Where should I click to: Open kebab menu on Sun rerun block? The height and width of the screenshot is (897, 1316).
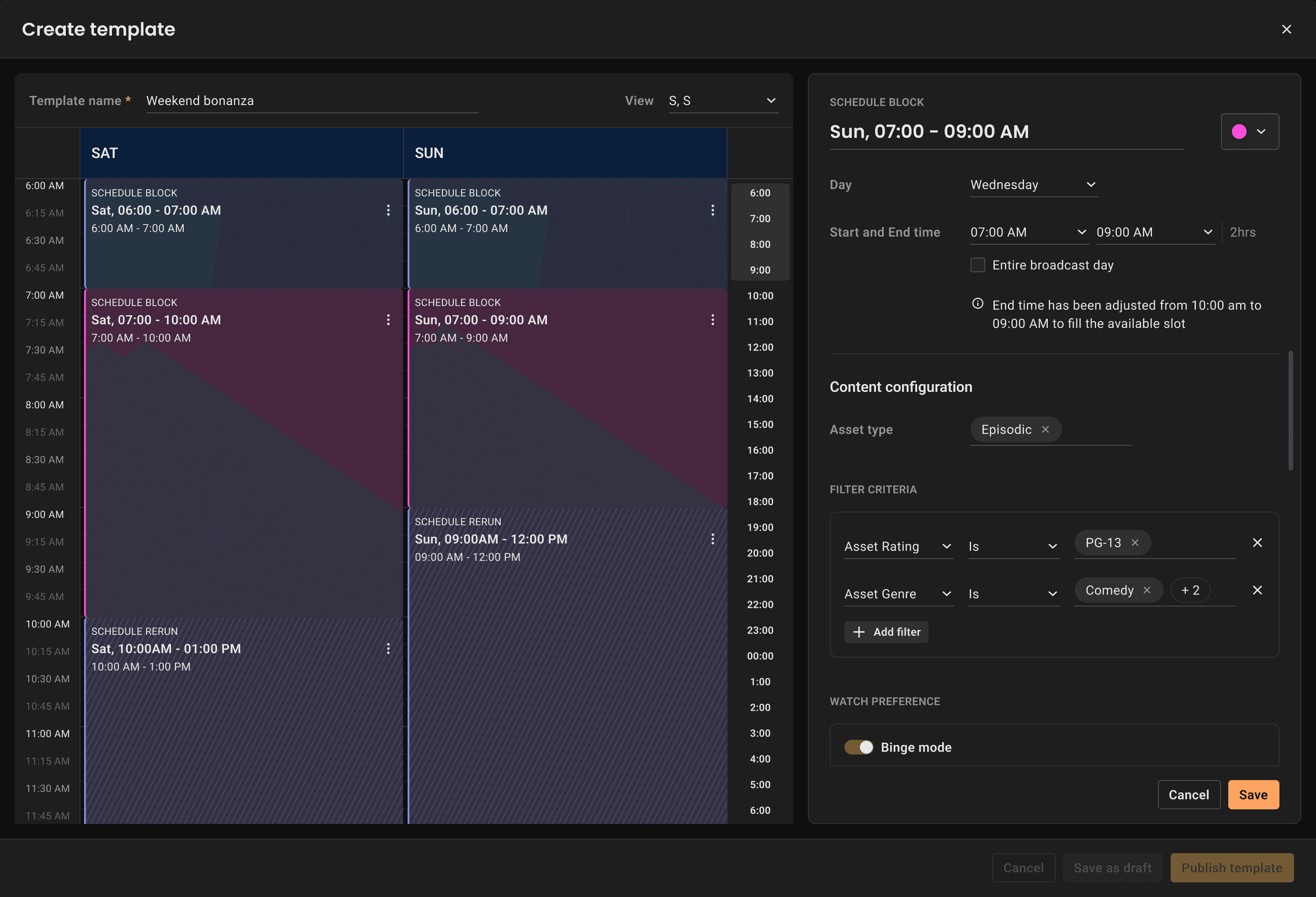pyautogui.click(x=712, y=539)
